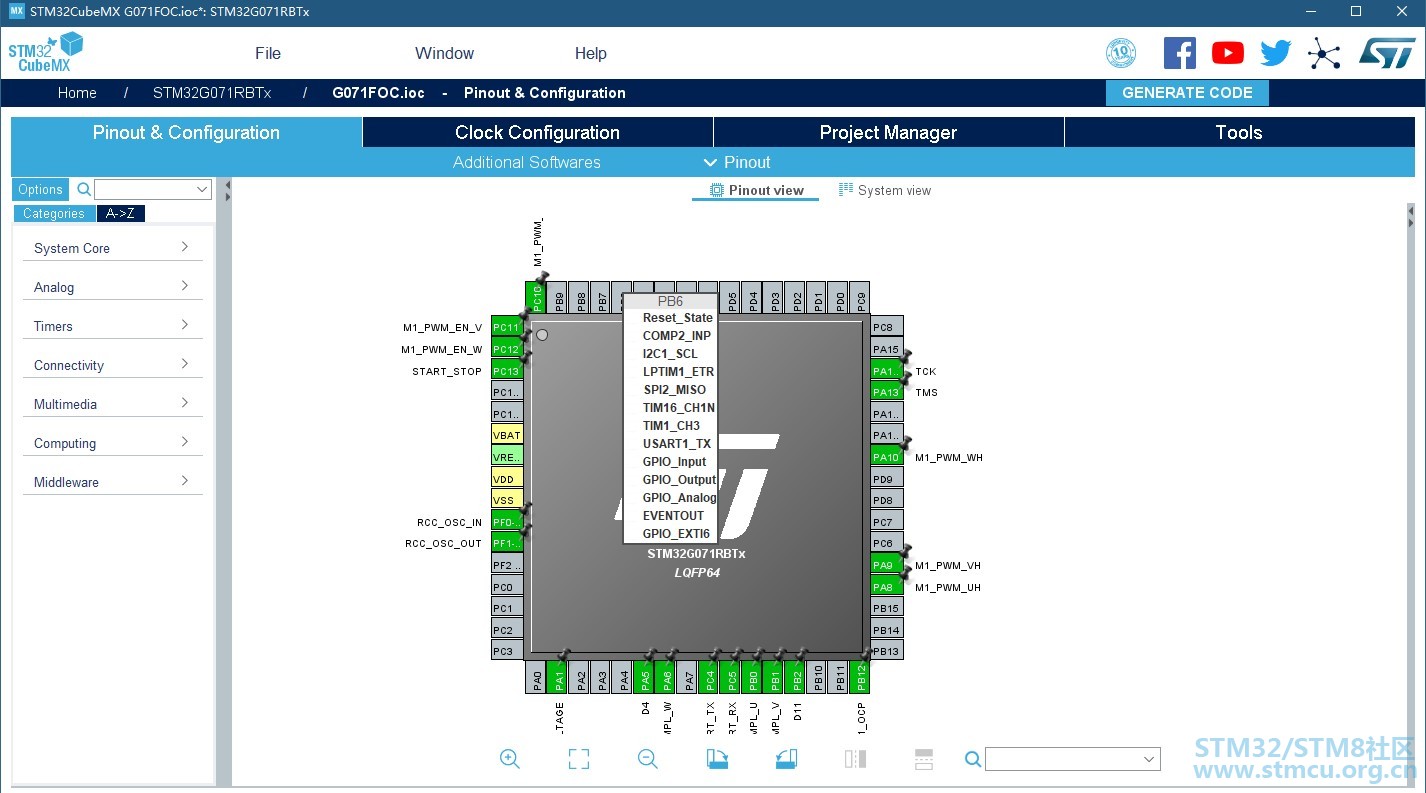Click the ST logo
Viewport: 1426px width, 793px height.
[x=1387, y=53]
